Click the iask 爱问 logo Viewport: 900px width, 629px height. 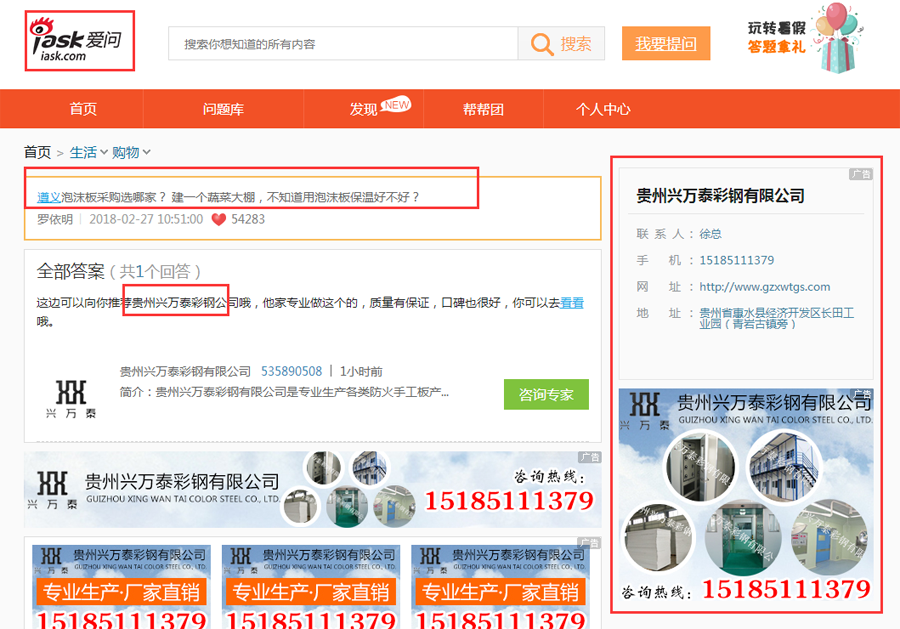pyautogui.click(x=76, y=40)
